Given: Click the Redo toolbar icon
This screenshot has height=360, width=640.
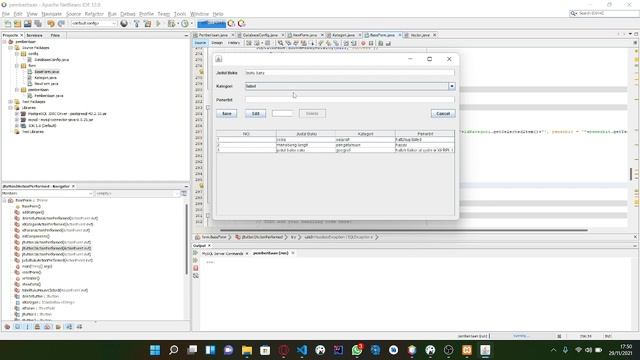Looking at the screenshot, I should (x=61, y=24).
